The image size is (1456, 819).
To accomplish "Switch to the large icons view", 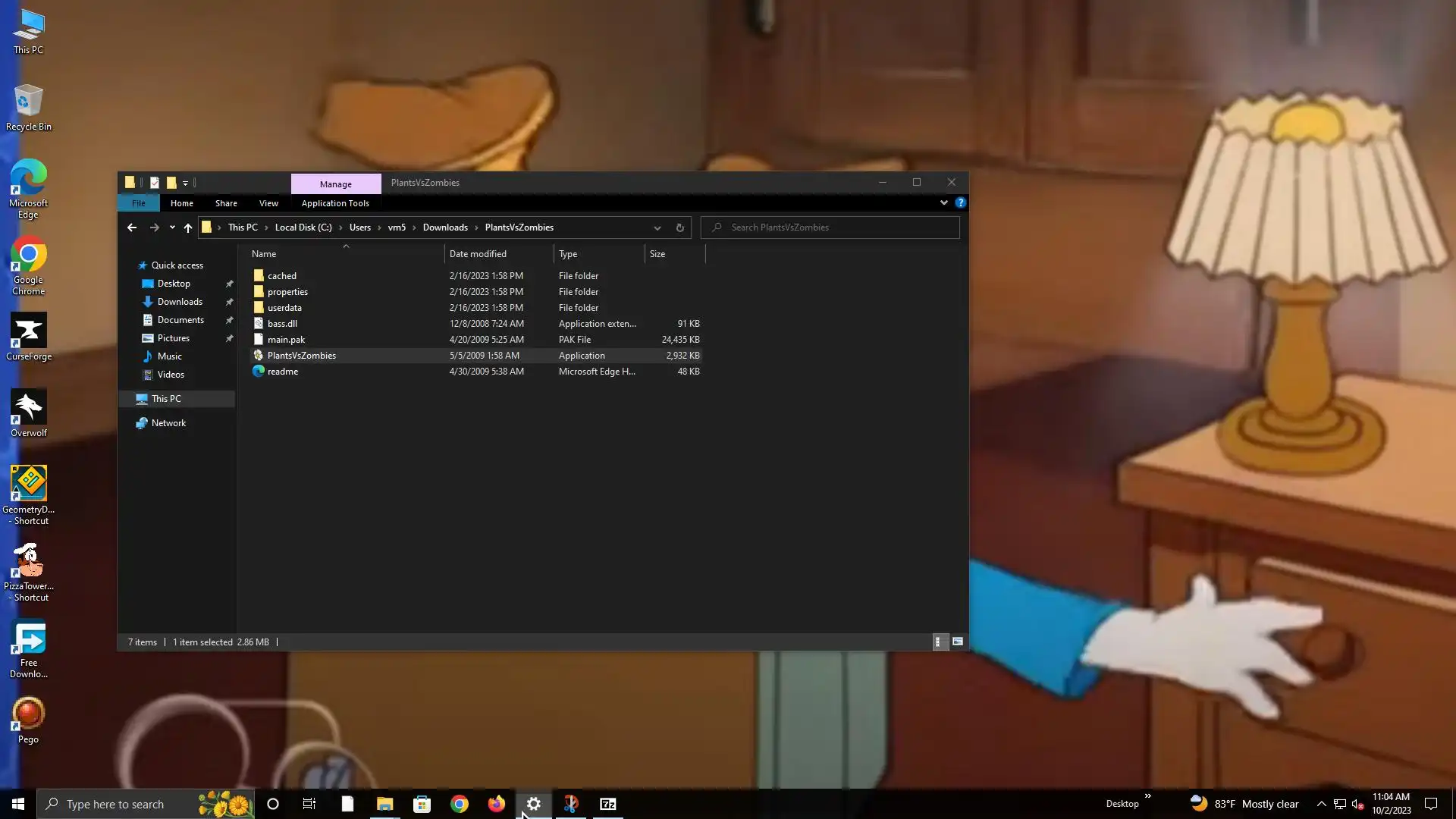I will 958,642.
